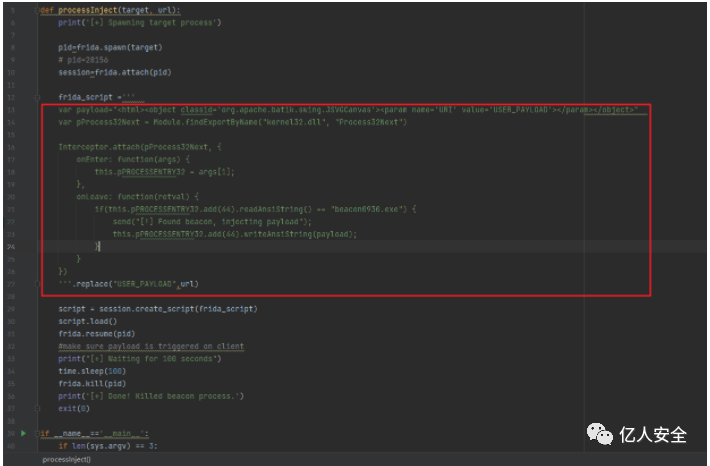This screenshot has width=710, height=466.
Task: Click the send('[!] Found beacon' line
Action: pyautogui.click(x=212, y=222)
